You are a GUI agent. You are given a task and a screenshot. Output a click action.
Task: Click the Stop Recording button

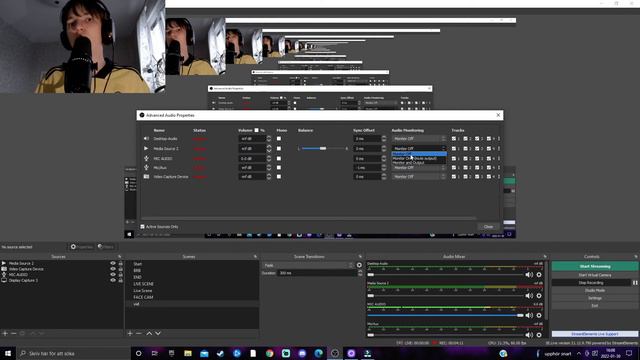click(591, 282)
